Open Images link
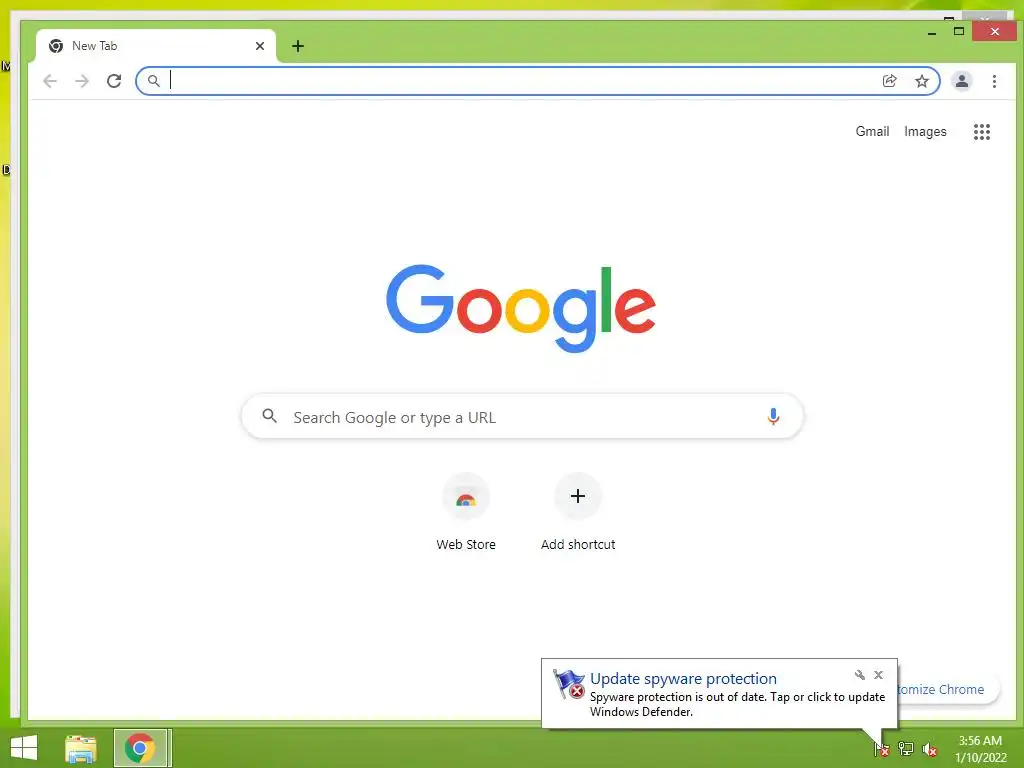 pos(925,131)
